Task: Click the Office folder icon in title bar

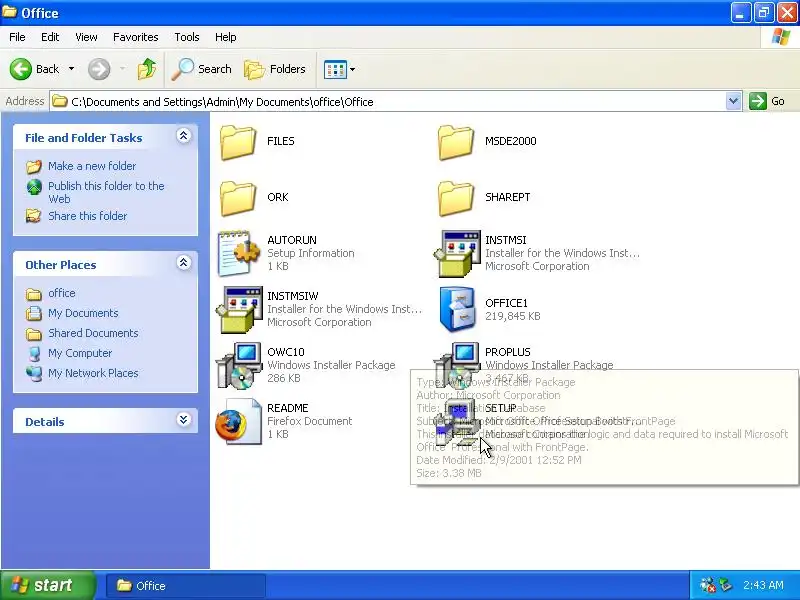Action: [9, 12]
